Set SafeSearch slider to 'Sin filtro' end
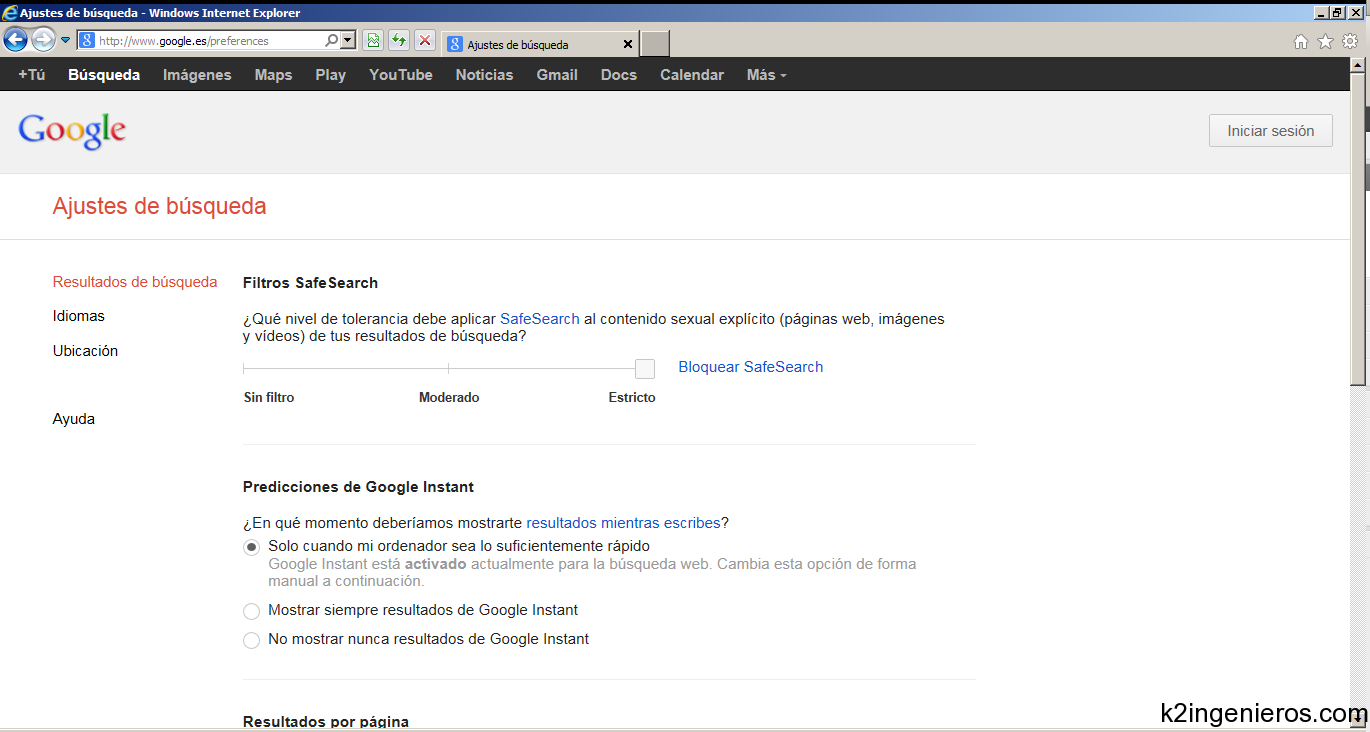1370x732 pixels. (245, 369)
